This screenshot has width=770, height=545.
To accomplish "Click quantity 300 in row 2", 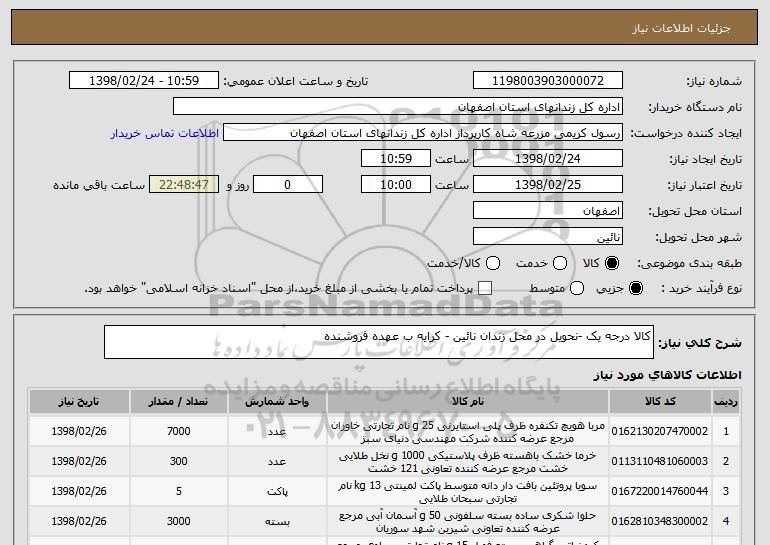I will pos(178,462).
